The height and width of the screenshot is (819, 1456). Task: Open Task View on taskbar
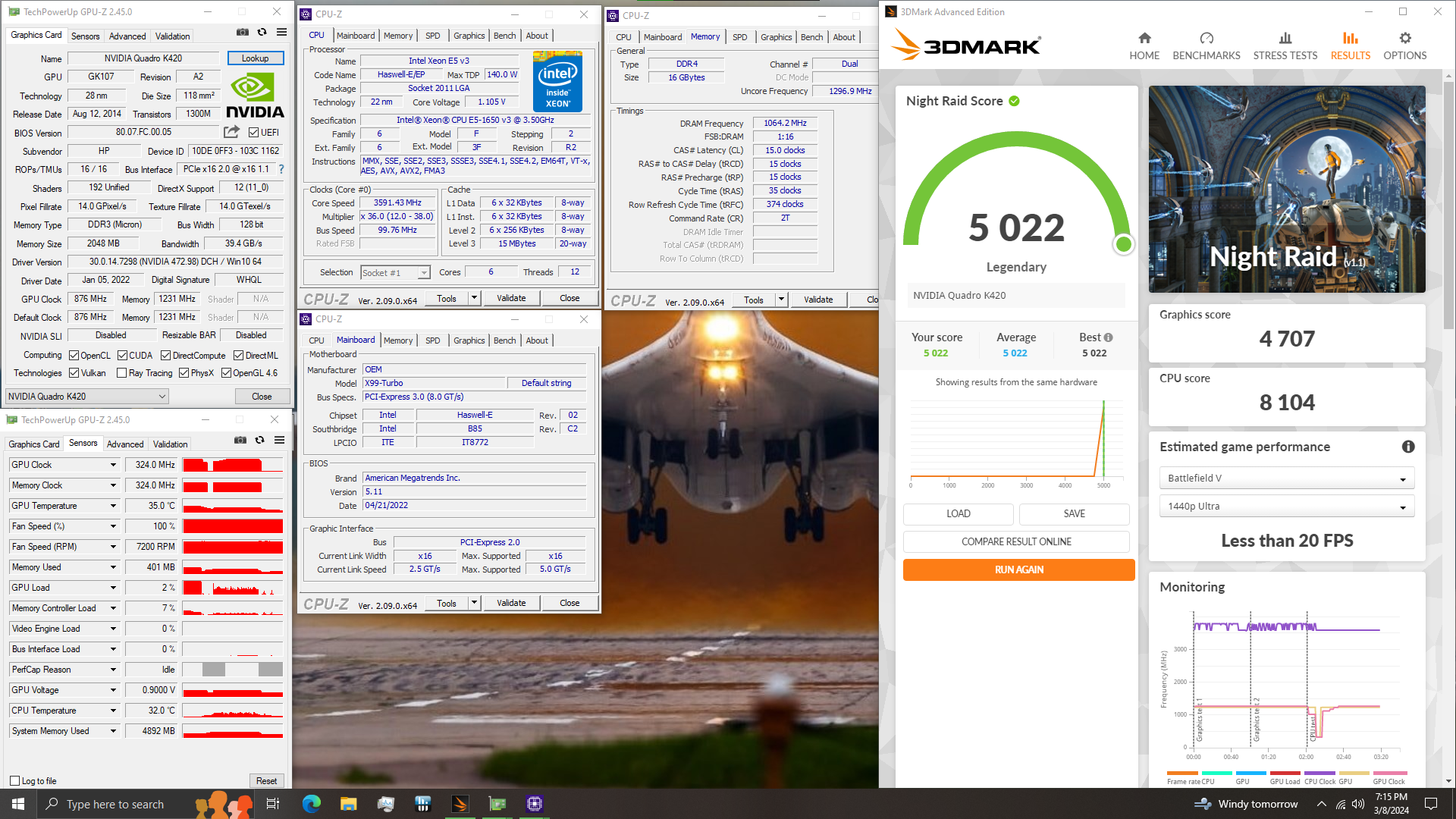(x=273, y=804)
